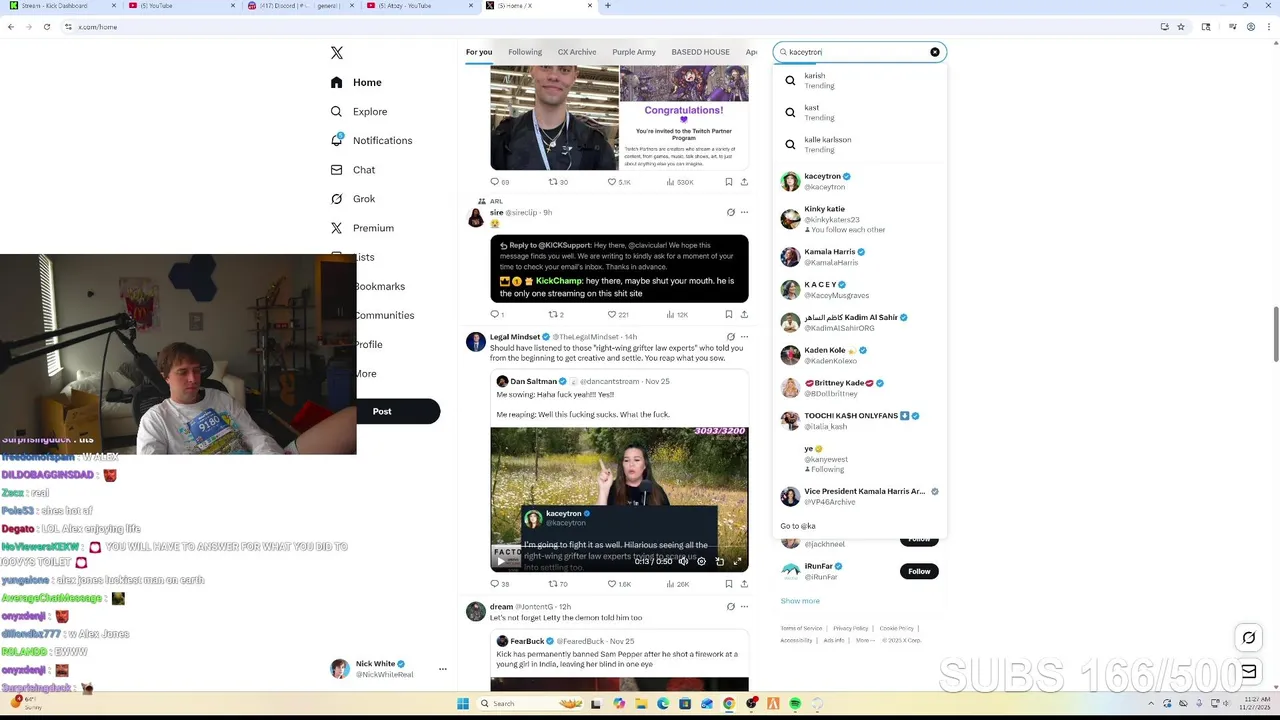
Task: Click Show more suggestions link
Action: [x=800, y=601]
